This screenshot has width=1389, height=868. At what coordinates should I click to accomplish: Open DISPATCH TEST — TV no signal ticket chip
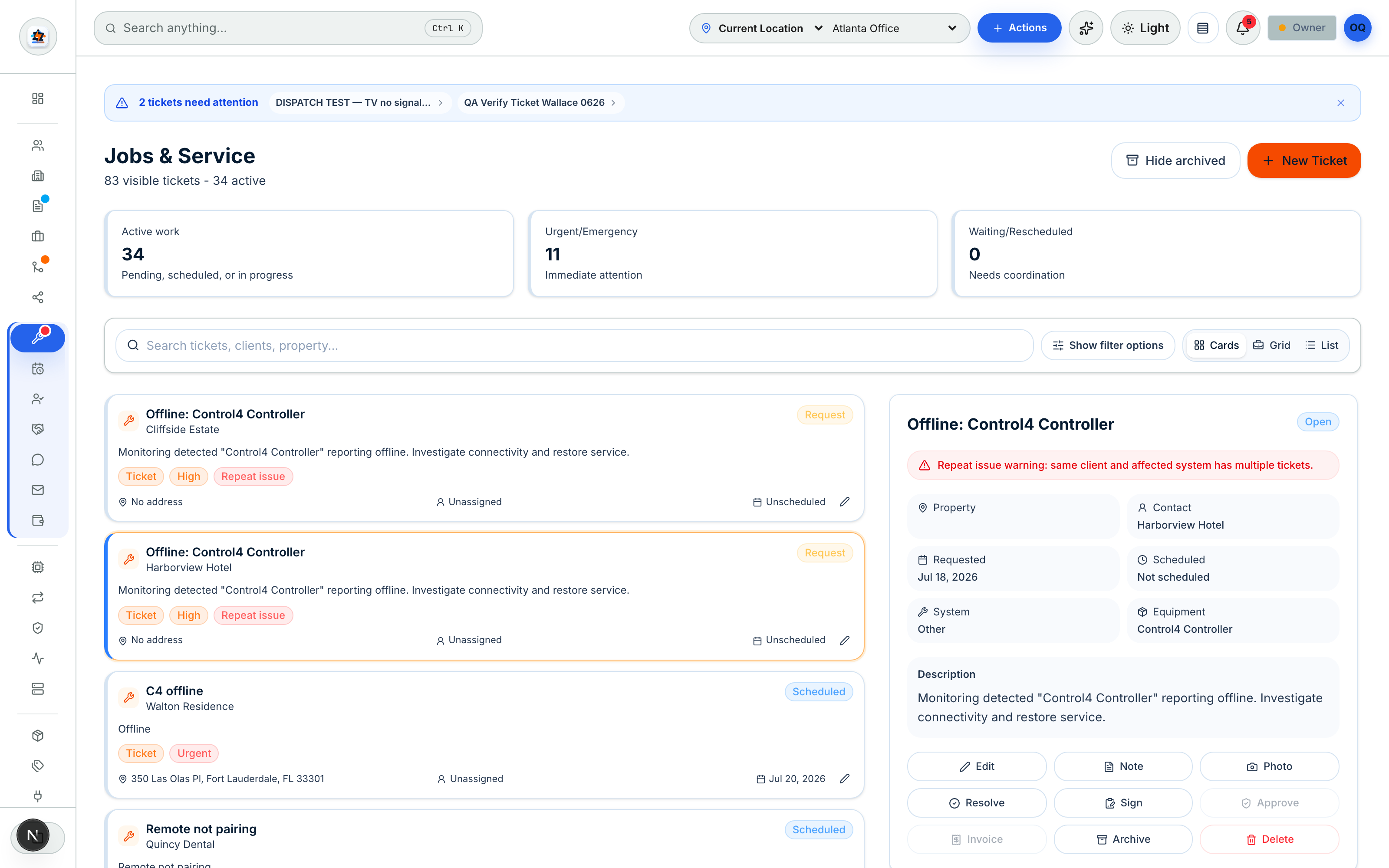pyautogui.click(x=360, y=103)
